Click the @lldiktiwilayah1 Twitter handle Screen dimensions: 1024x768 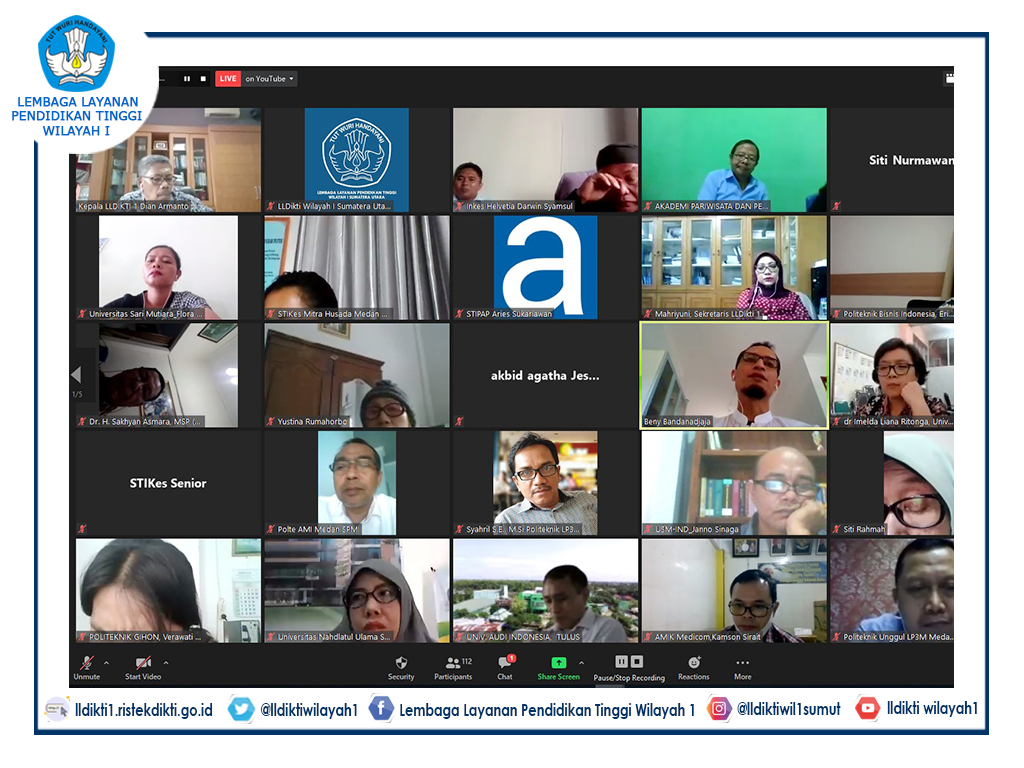pyautogui.click(x=309, y=710)
